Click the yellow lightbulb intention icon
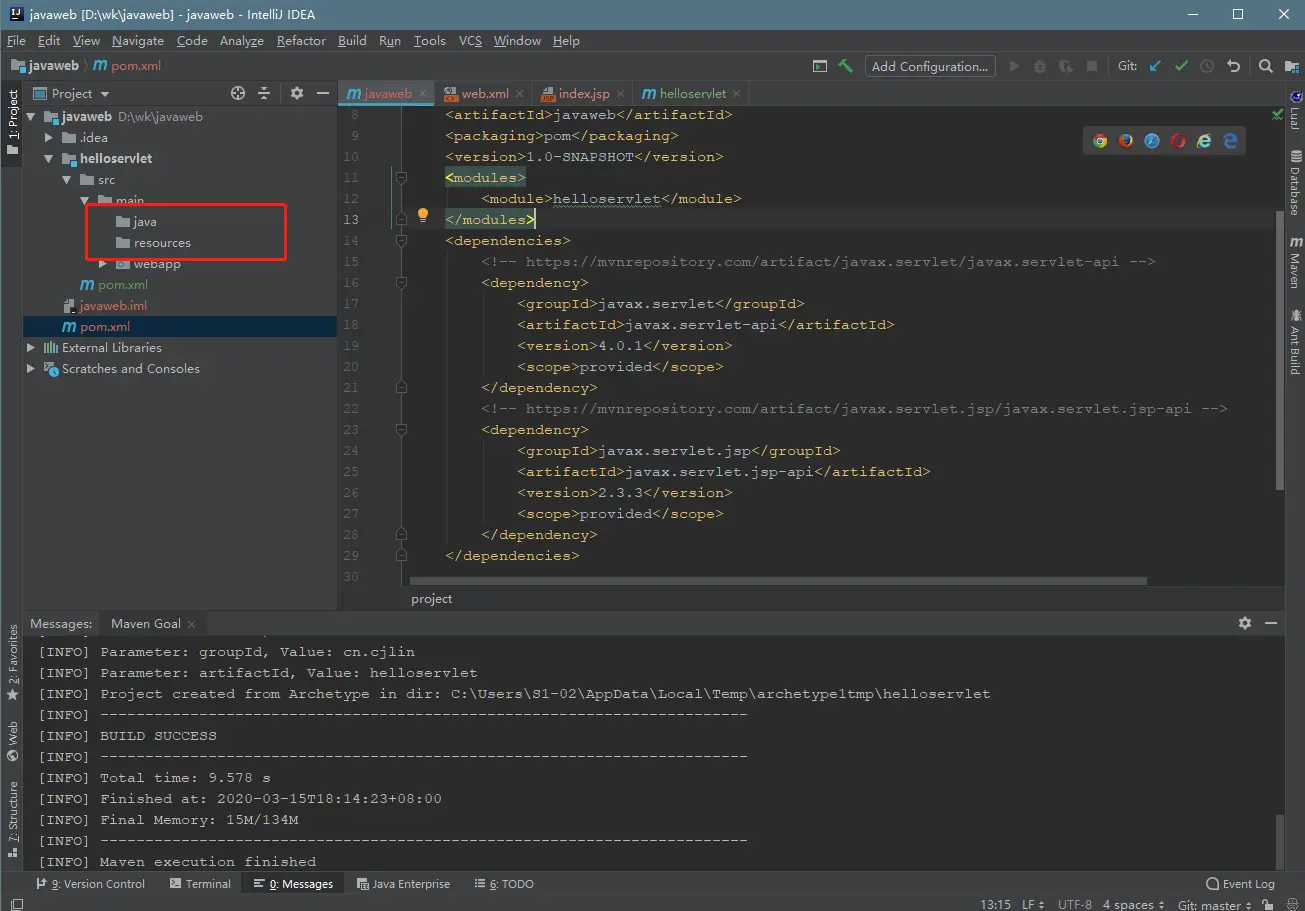1305x911 pixels. [423, 215]
